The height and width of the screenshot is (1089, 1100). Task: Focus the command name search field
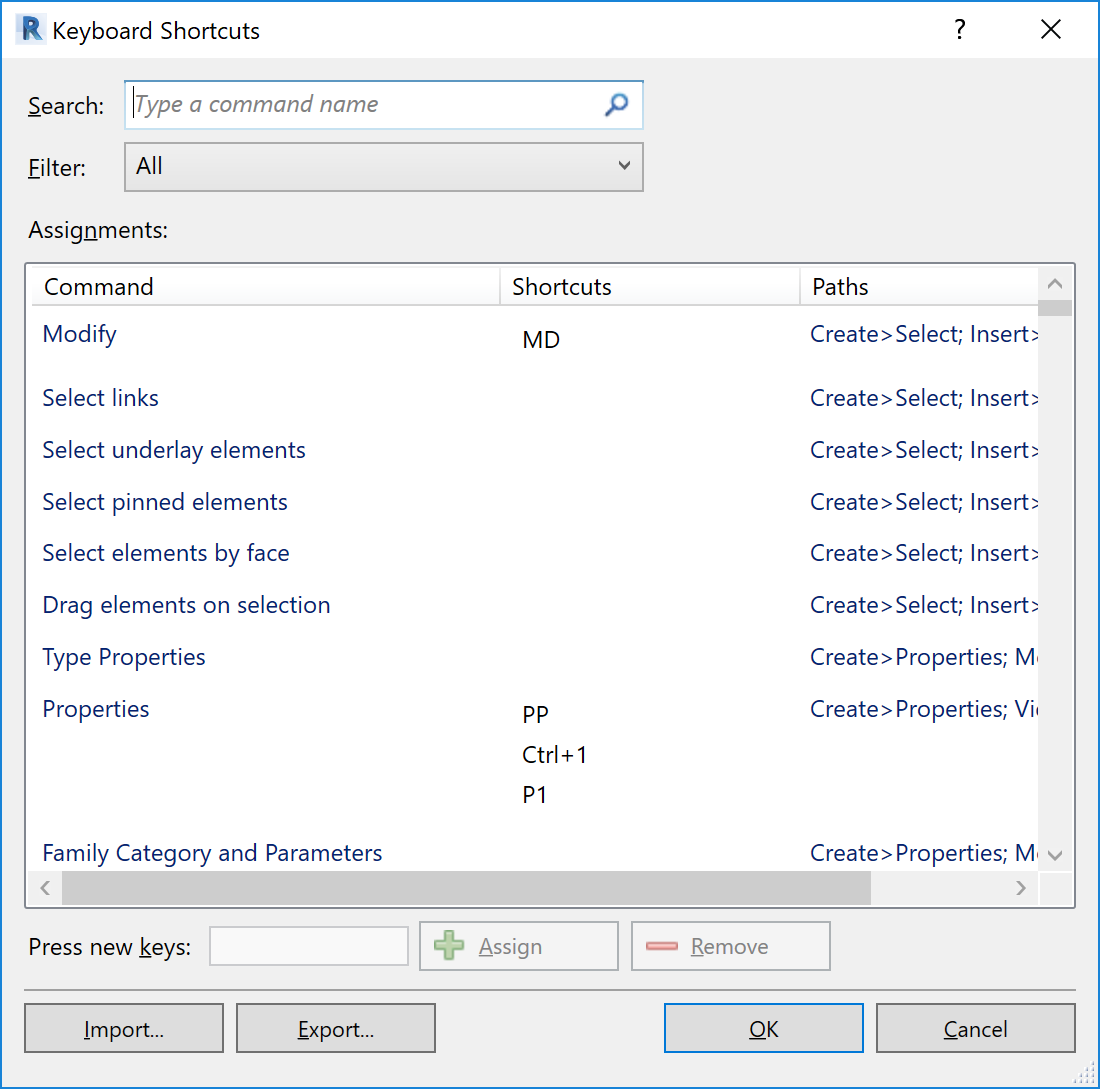coord(383,105)
